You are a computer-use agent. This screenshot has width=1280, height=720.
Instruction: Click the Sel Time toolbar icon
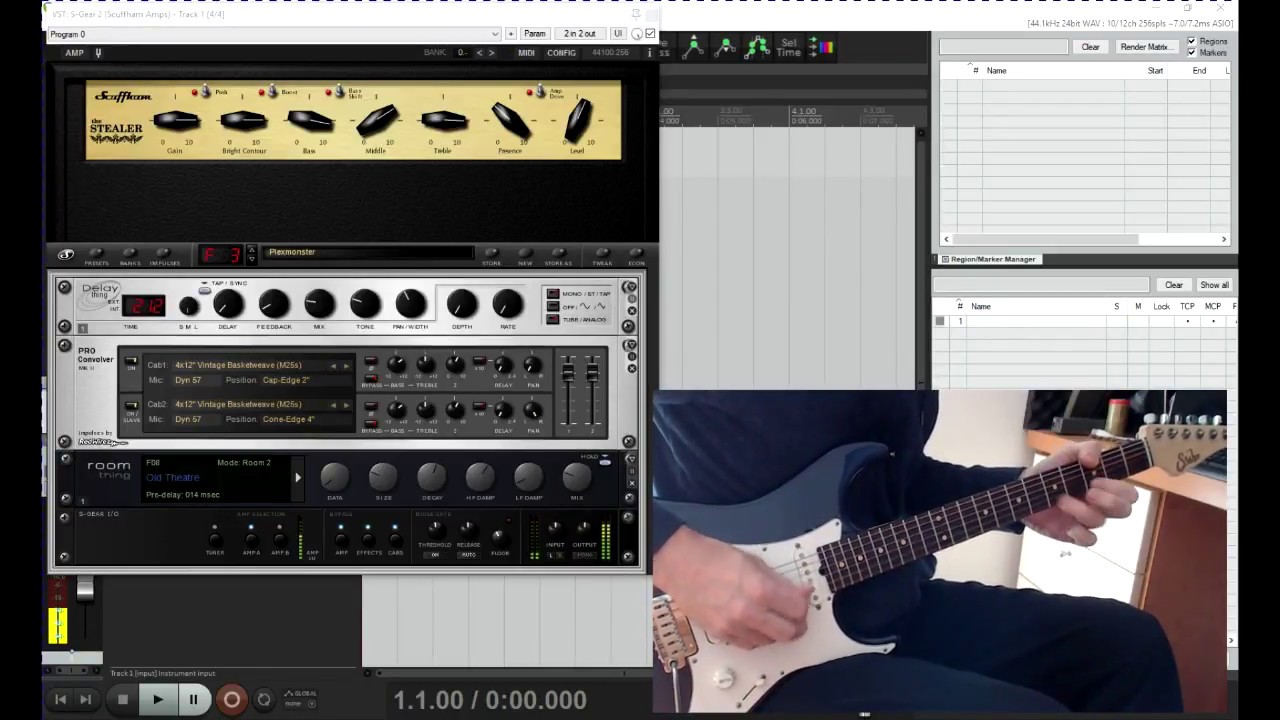(789, 47)
